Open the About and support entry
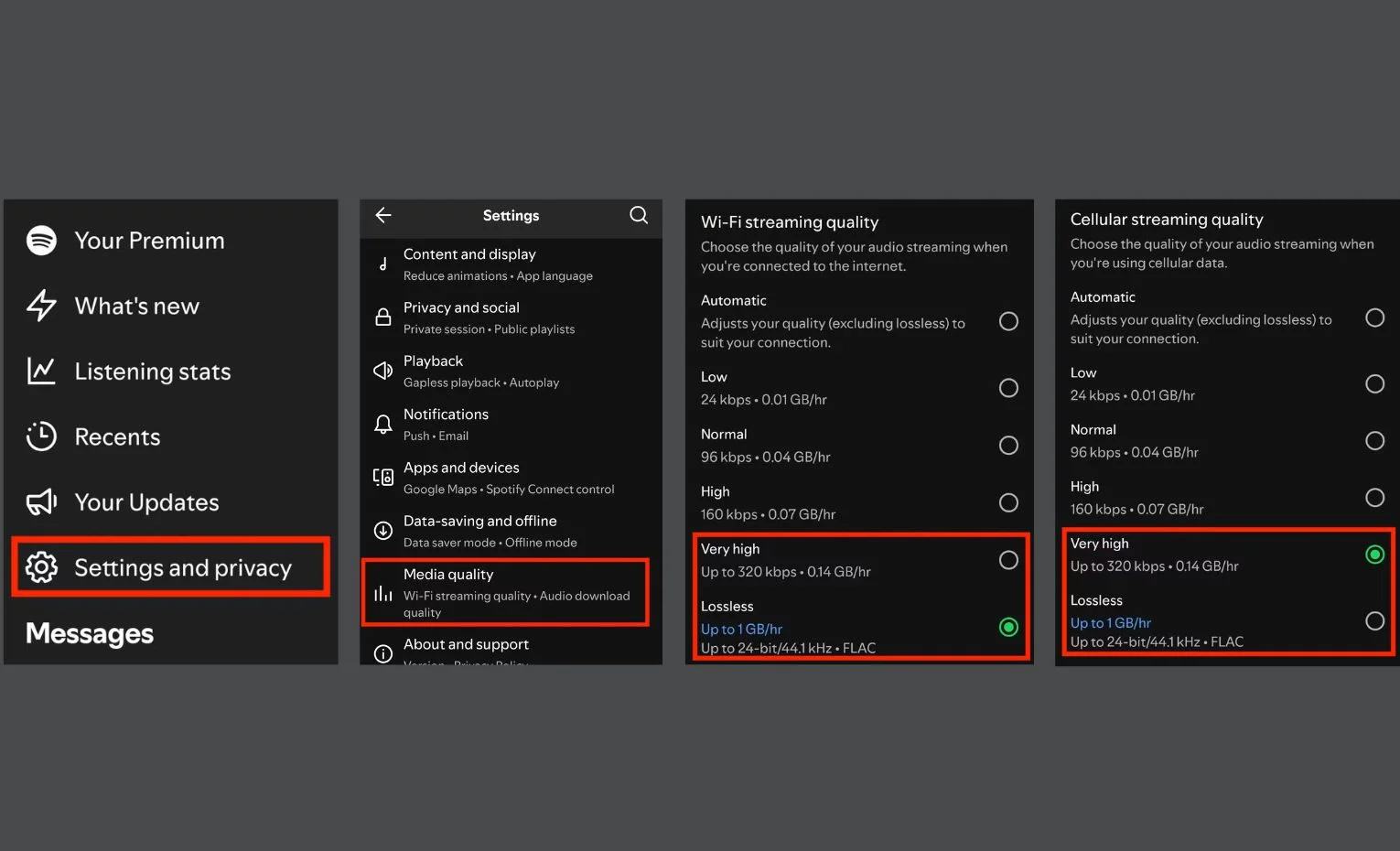 point(511,651)
